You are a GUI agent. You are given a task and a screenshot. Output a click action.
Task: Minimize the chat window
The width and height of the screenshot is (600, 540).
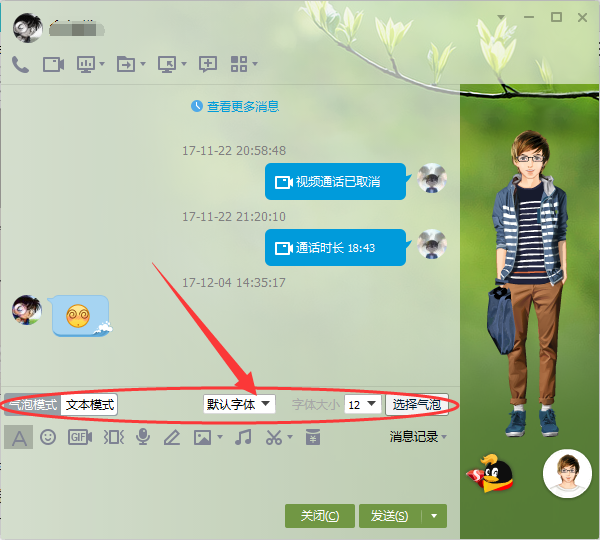click(x=529, y=17)
